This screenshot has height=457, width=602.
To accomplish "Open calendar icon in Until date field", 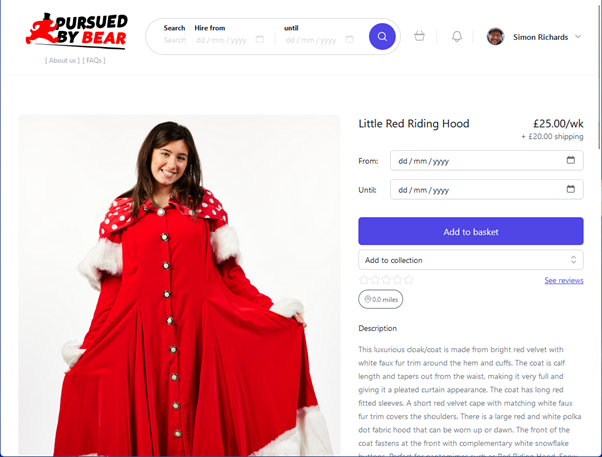I will [571, 189].
